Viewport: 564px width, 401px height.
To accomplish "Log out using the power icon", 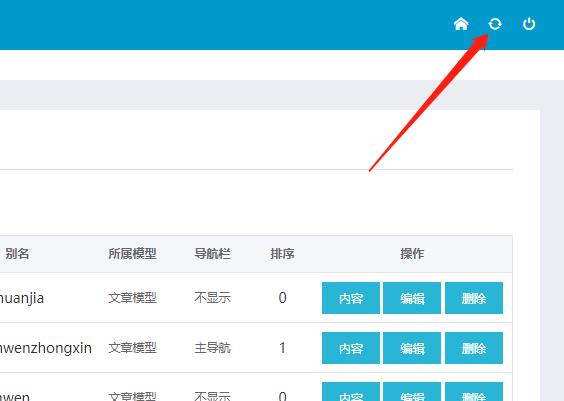I will click(x=529, y=24).
